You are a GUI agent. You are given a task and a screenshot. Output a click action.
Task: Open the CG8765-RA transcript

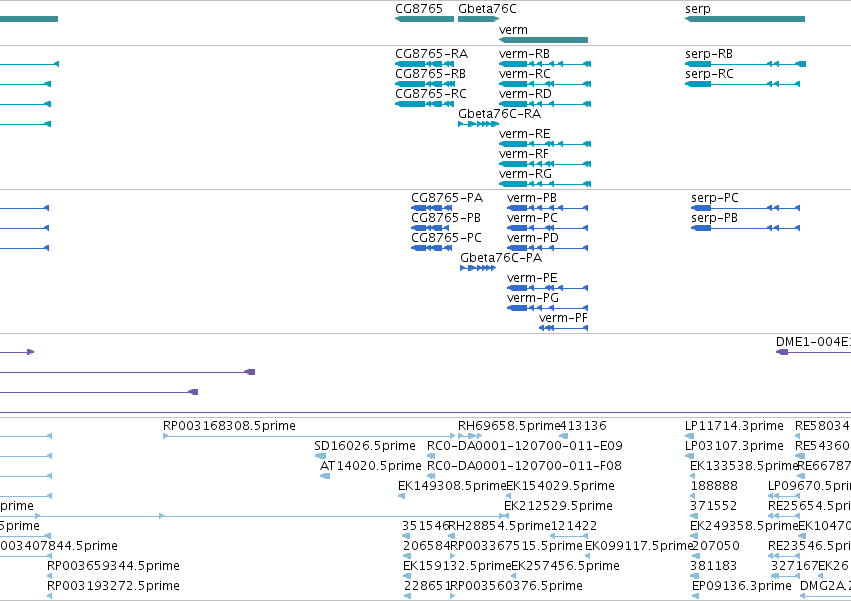tap(424, 64)
